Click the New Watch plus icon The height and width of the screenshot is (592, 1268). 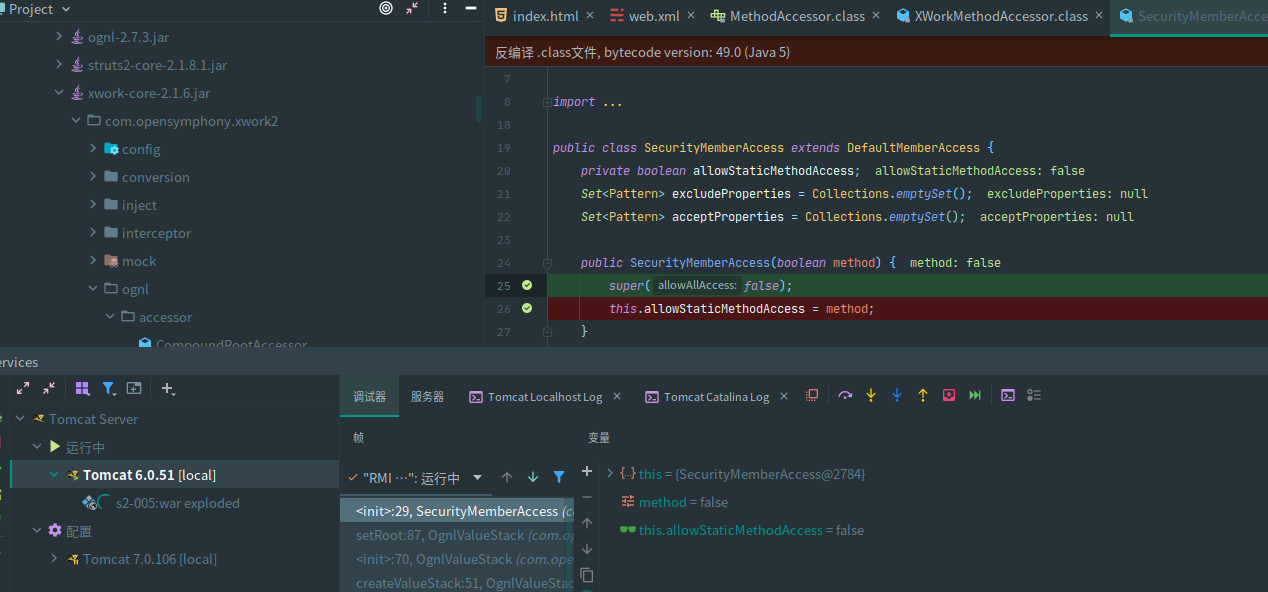[587, 471]
